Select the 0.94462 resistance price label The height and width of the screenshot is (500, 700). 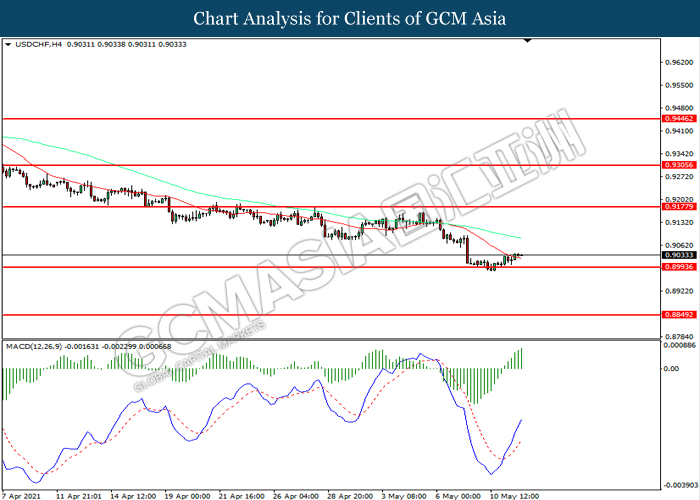(679, 119)
